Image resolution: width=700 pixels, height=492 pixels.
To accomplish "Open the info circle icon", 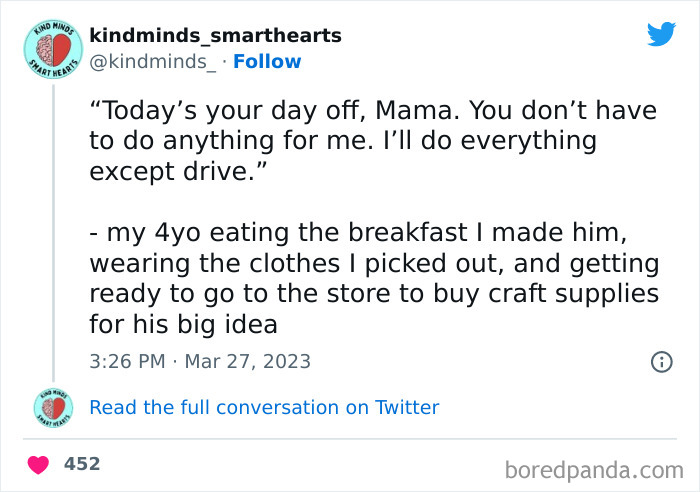I will coord(661,362).
